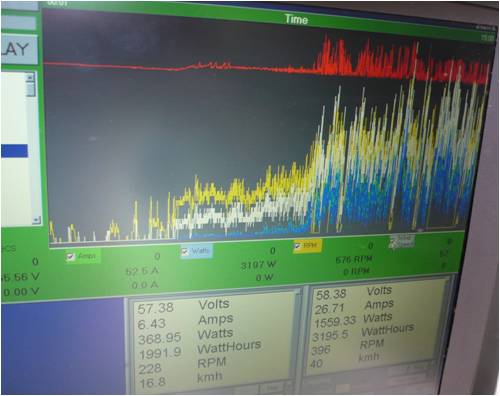Click the 1559.33 Watts reading

335,322
